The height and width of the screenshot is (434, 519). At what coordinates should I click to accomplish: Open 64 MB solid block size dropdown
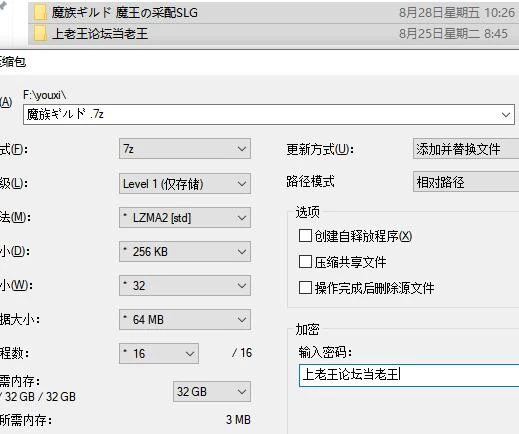pyautogui.click(x=185, y=320)
